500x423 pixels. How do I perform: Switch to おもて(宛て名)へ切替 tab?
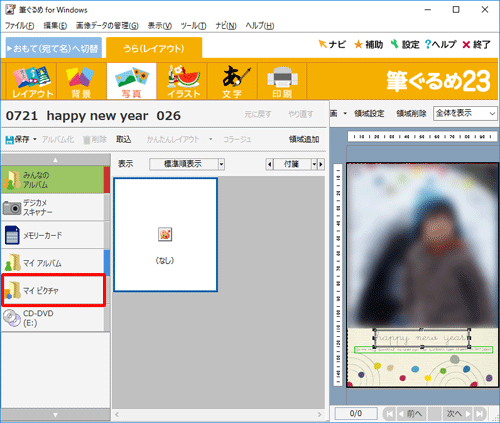click(54, 48)
